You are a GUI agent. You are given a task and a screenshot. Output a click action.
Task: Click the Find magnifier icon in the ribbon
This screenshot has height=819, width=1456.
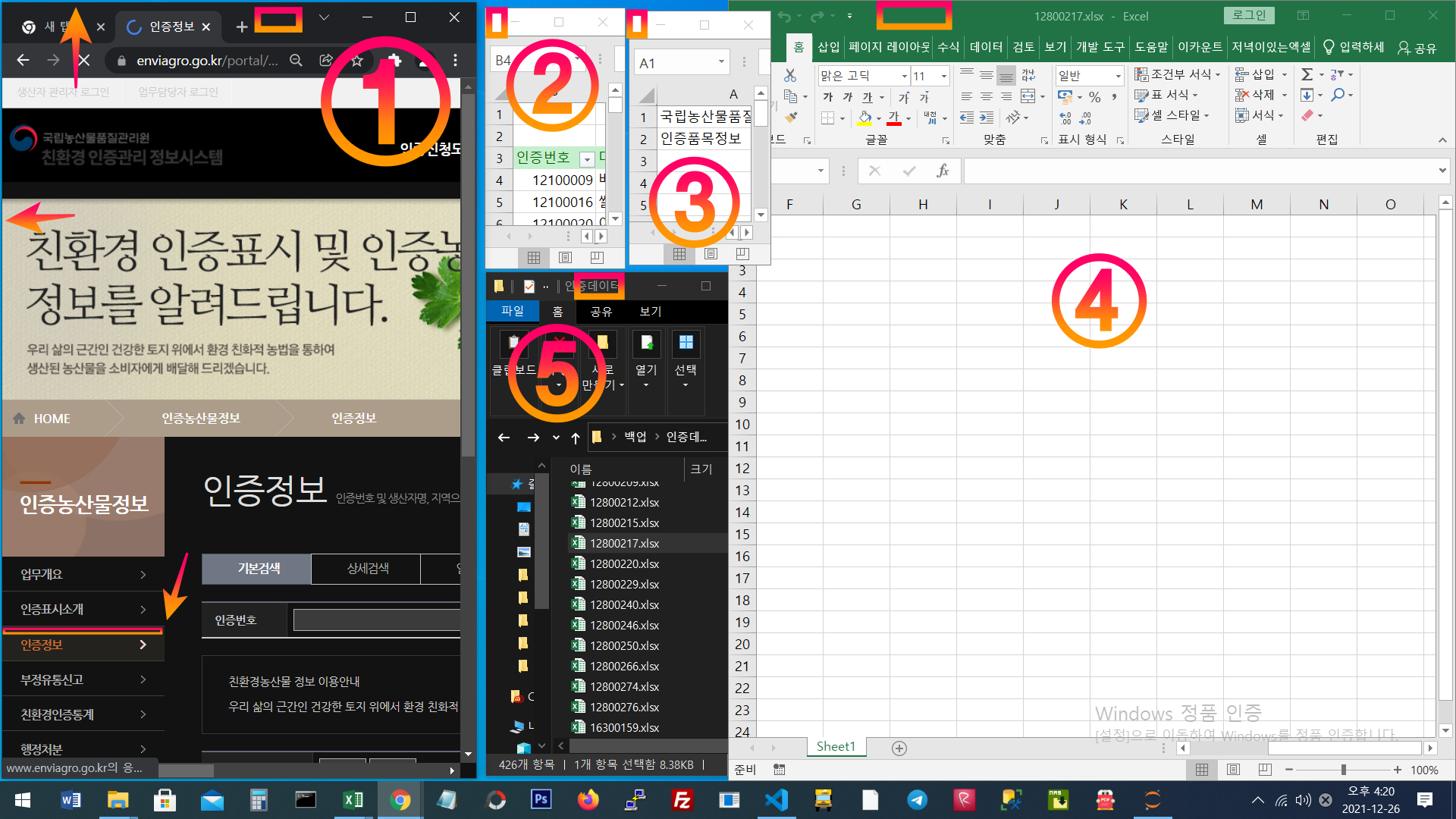coord(1338,95)
